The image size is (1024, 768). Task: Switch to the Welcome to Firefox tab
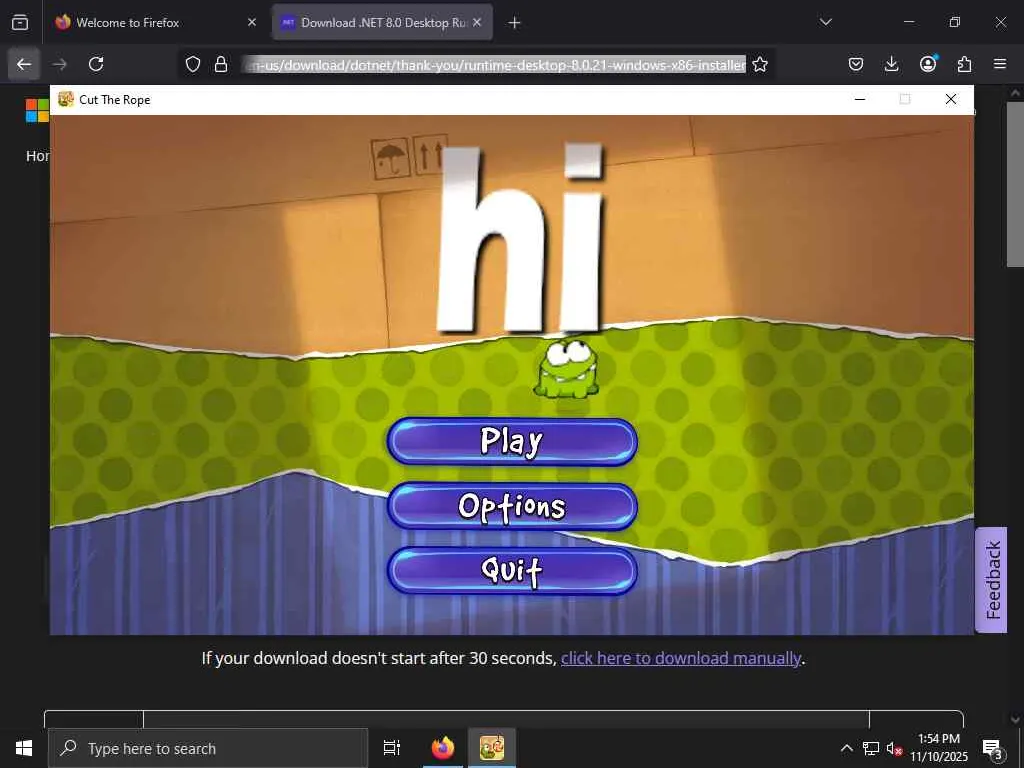157,23
